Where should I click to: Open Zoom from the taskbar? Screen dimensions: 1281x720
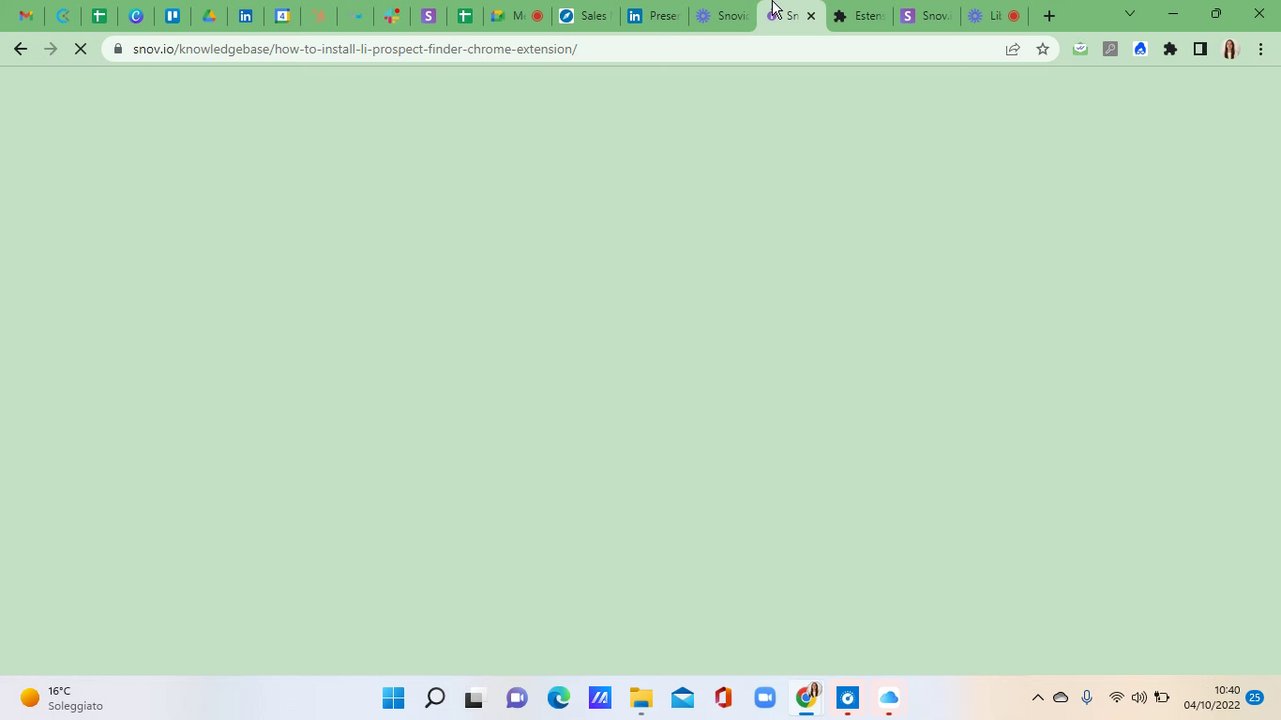(765, 698)
